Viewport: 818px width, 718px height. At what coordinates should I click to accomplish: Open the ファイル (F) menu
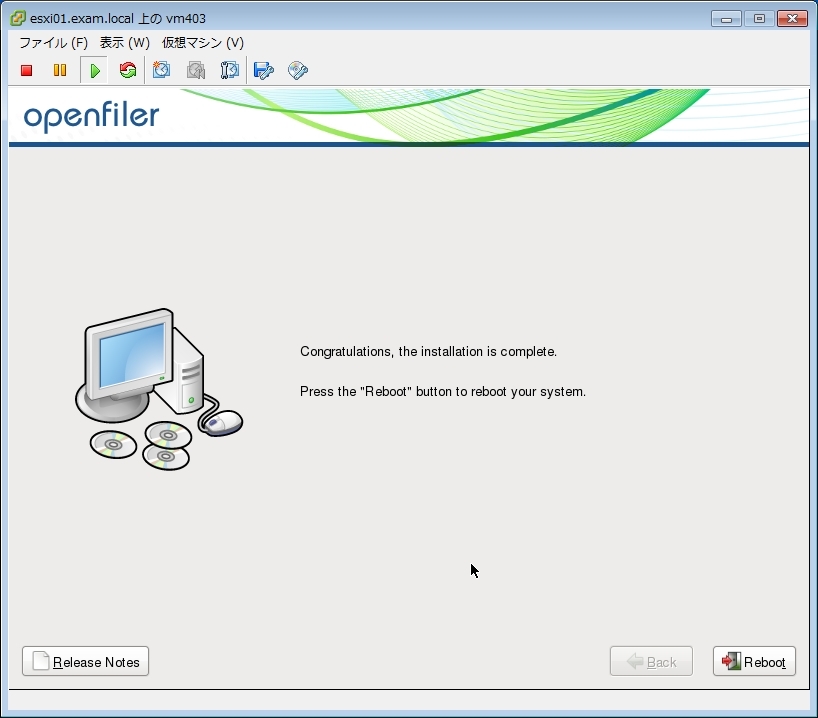(x=54, y=43)
